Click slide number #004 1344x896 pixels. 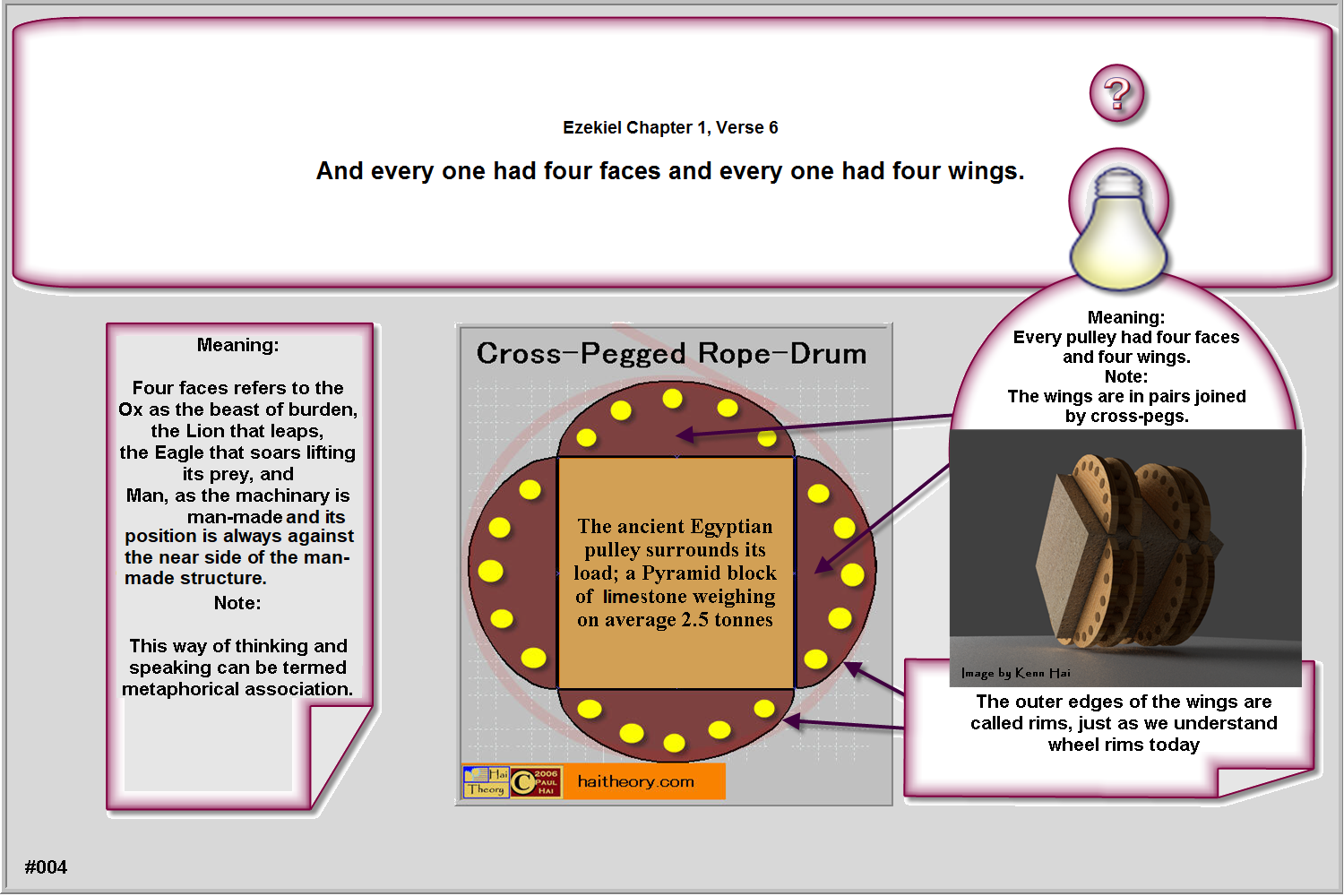point(46,866)
